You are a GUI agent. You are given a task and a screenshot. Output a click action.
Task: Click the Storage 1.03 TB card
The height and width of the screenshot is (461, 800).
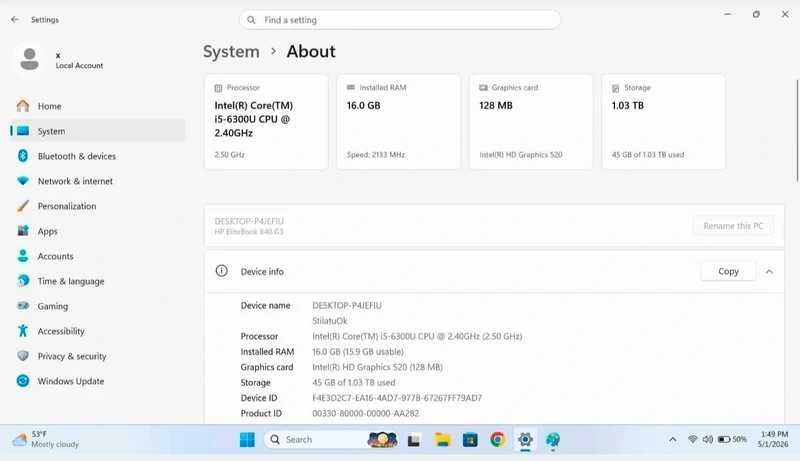click(x=663, y=121)
